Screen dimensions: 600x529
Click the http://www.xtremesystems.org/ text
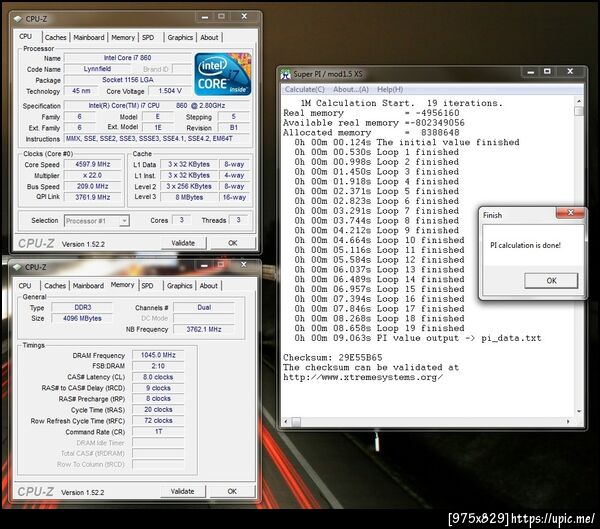coord(363,377)
